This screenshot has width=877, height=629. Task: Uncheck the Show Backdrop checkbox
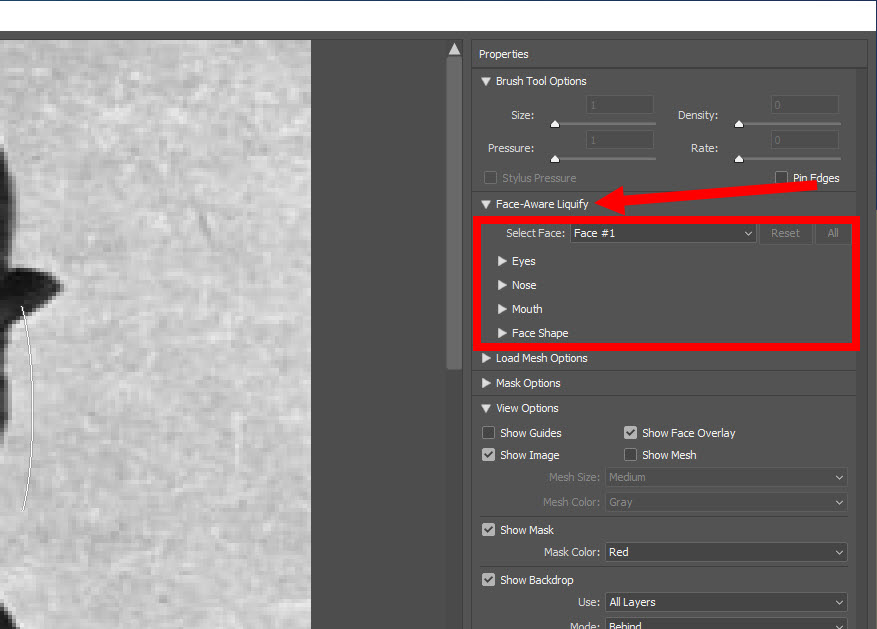[x=488, y=580]
